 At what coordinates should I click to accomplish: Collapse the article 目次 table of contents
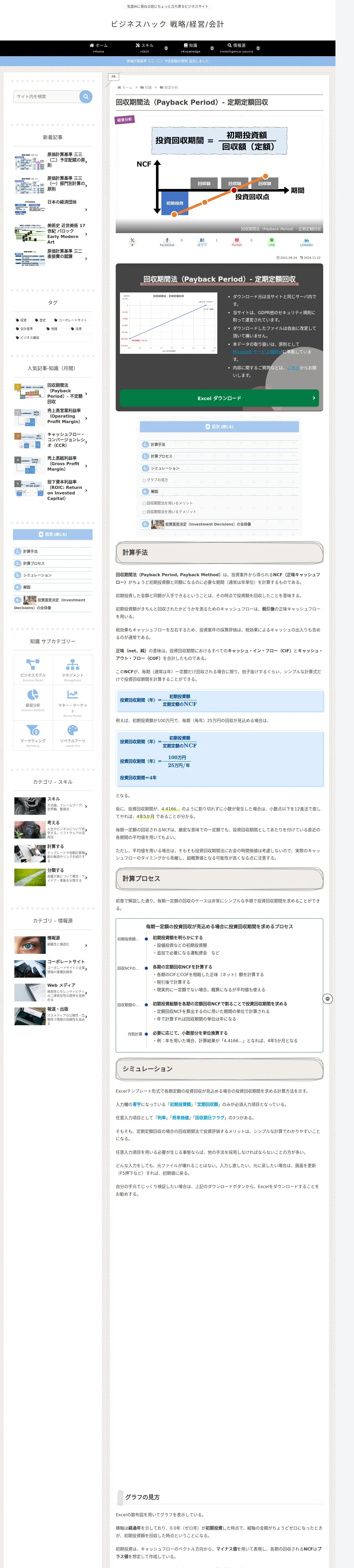click(219, 427)
